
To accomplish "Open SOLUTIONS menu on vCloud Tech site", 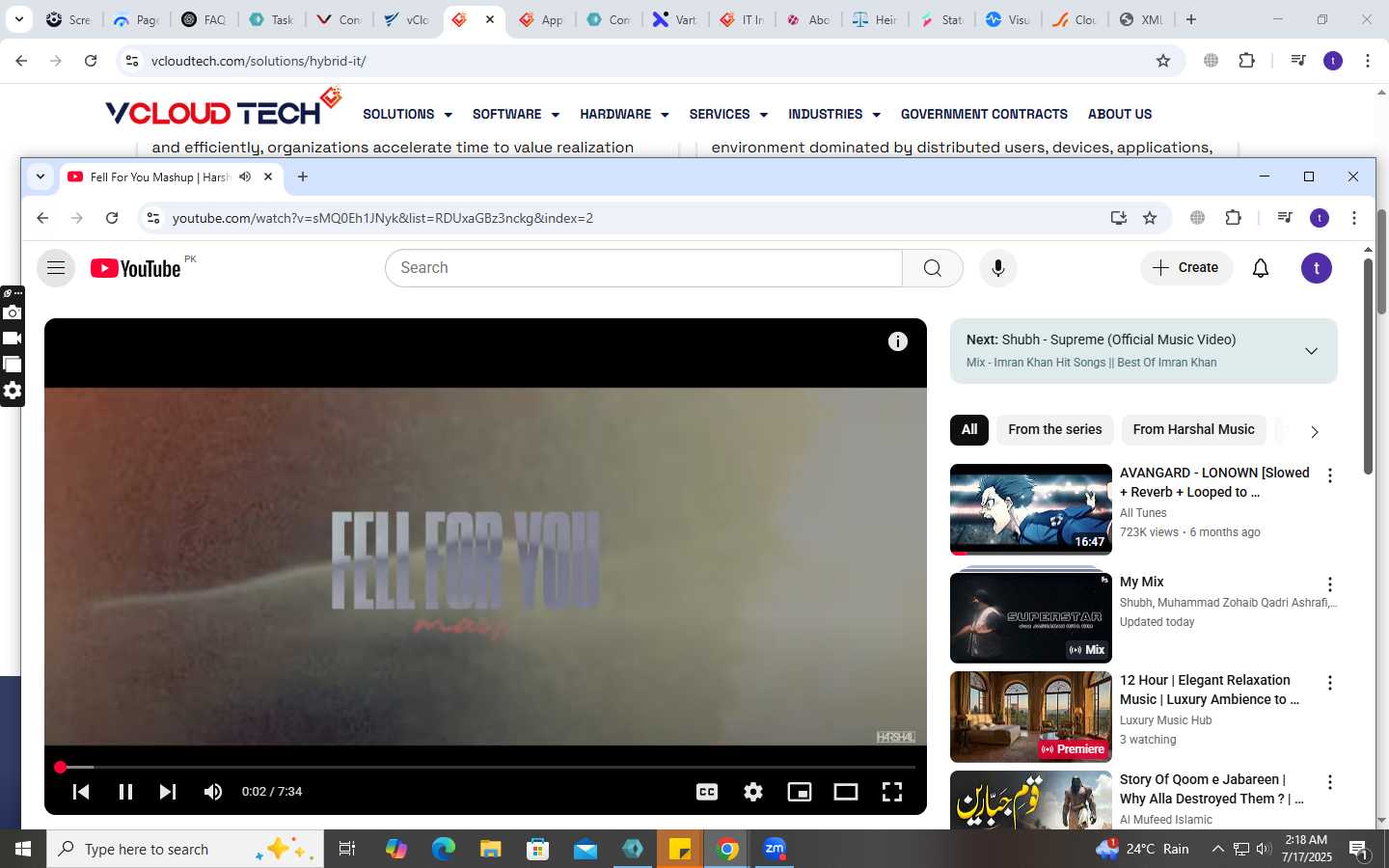I will click(x=407, y=114).
